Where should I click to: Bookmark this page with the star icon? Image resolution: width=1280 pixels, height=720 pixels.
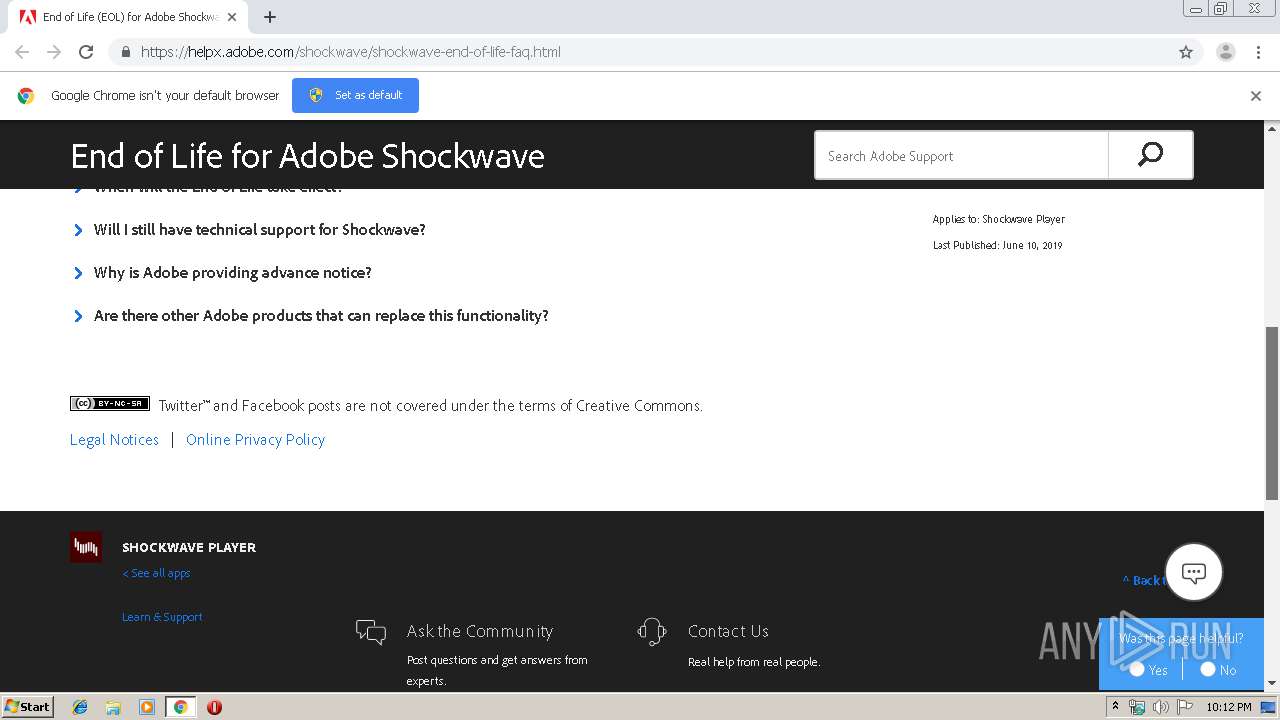click(x=1186, y=52)
